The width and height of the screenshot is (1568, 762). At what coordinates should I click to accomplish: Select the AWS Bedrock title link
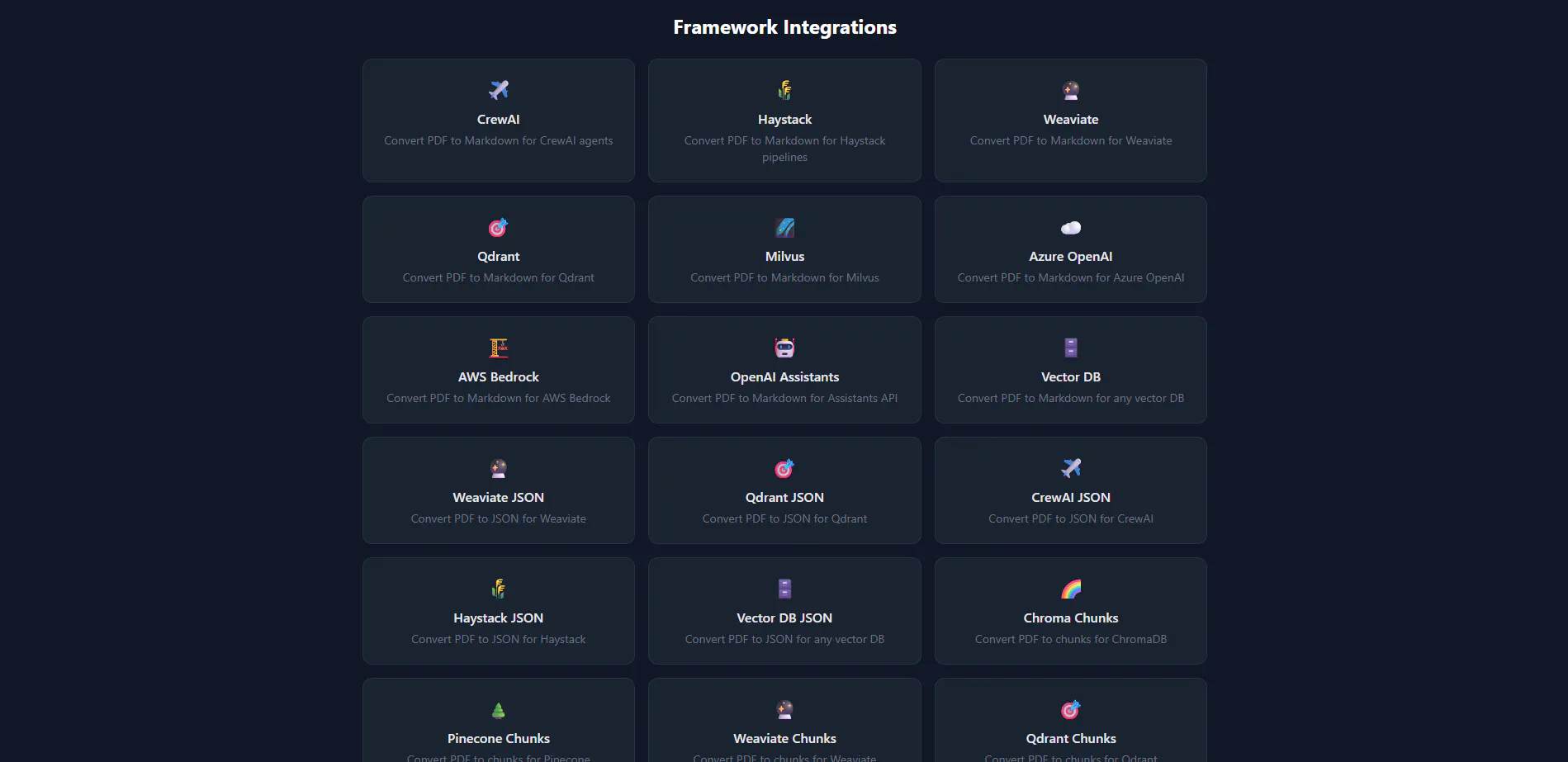pyautogui.click(x=499, y=377)
